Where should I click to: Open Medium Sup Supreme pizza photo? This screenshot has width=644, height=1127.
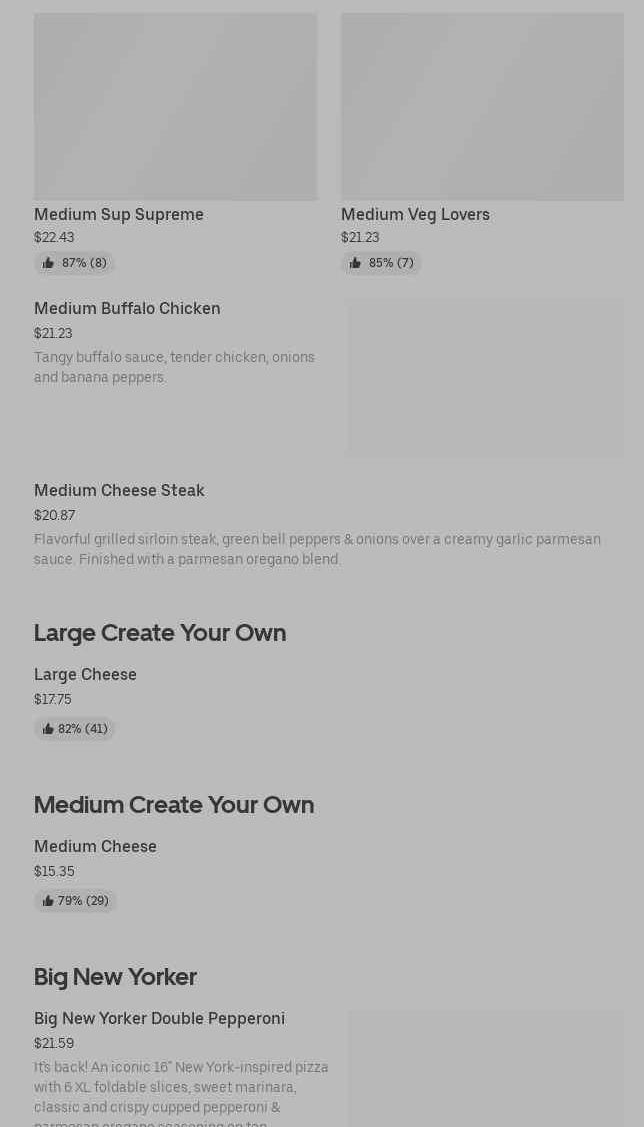(x=175, y=106)
